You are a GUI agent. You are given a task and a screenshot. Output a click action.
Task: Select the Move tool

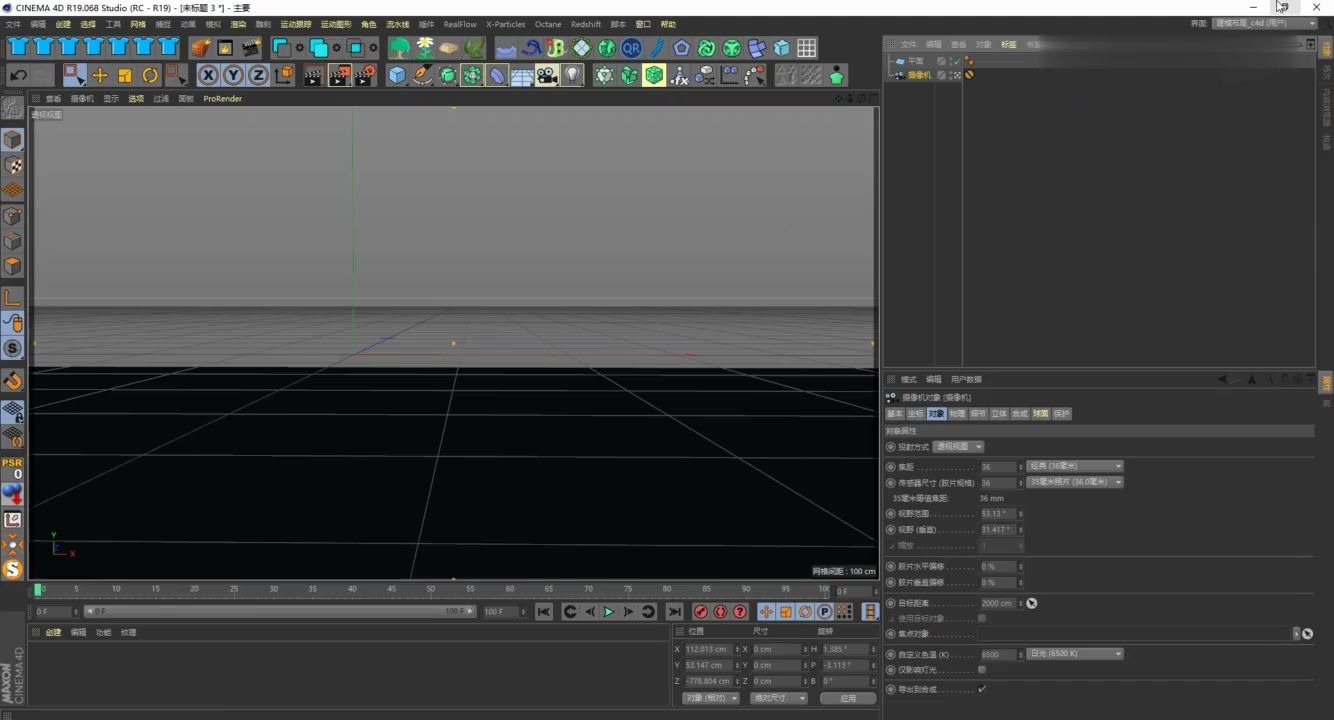(x=100, y=75)
